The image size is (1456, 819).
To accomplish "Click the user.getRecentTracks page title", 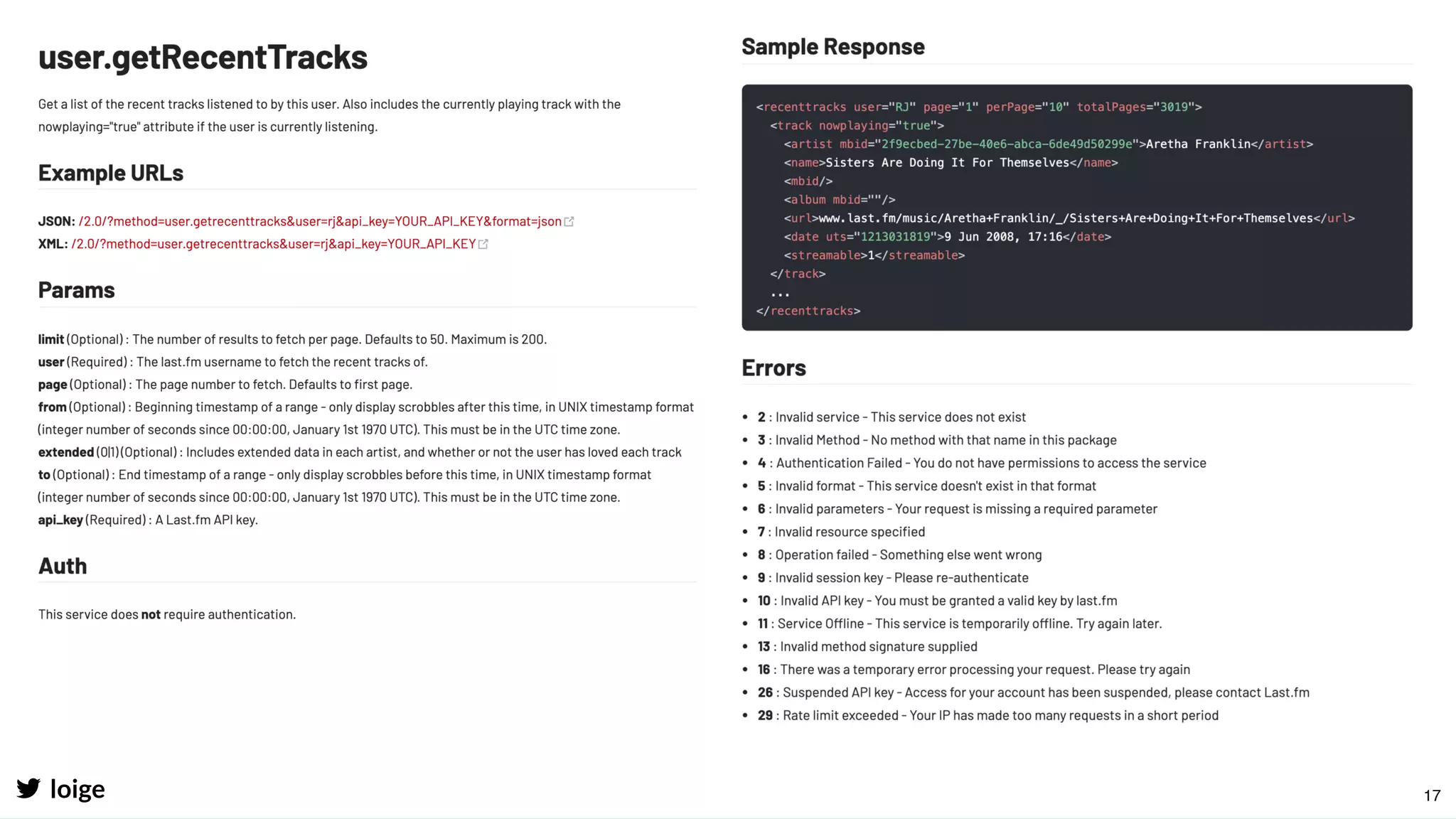I will coord(203,57).
